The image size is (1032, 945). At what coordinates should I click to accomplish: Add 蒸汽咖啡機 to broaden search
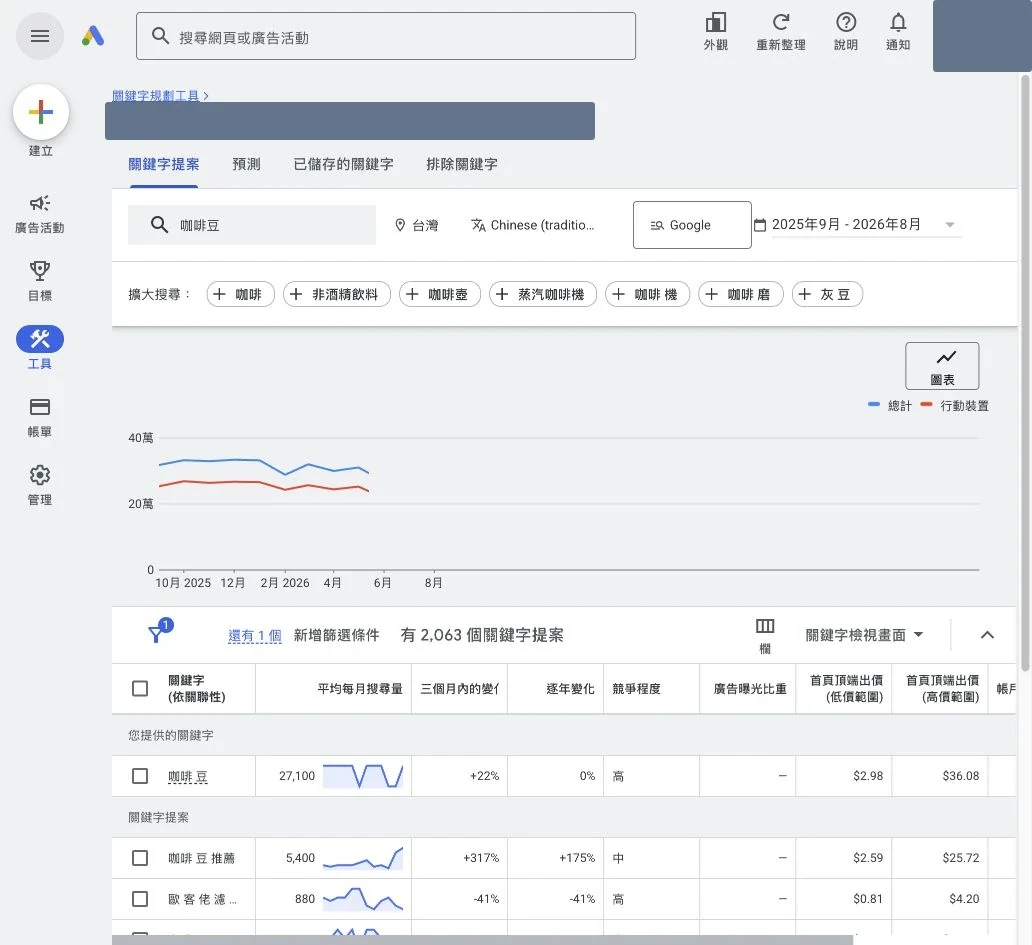[542, 294]
